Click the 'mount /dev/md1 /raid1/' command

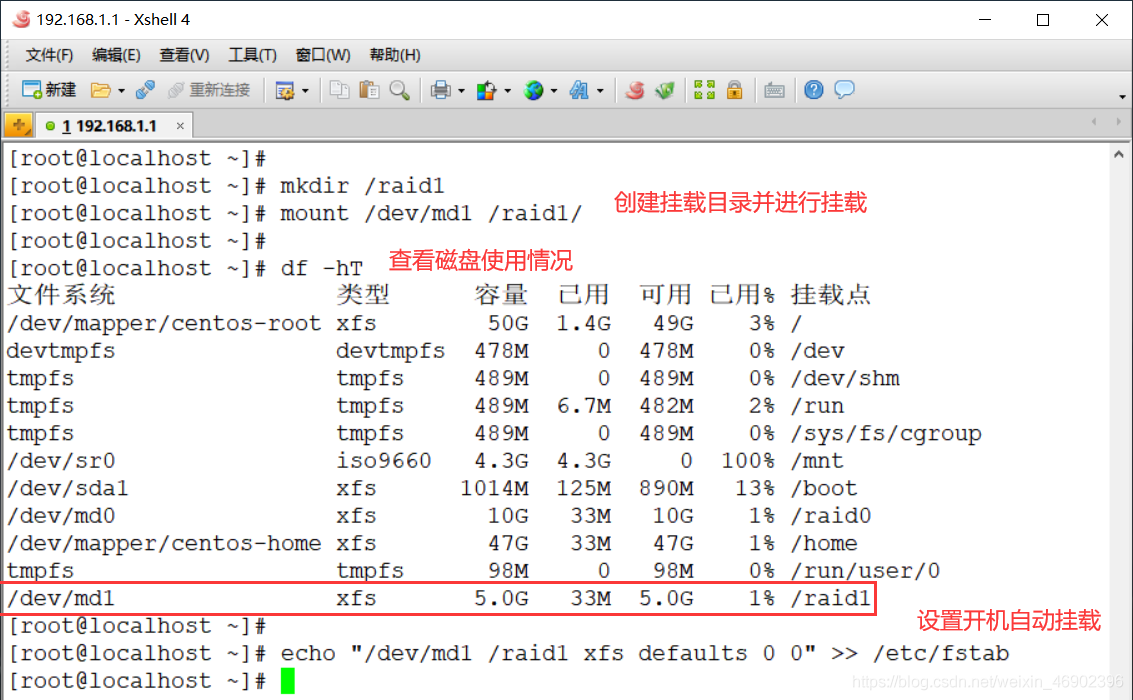431,213
